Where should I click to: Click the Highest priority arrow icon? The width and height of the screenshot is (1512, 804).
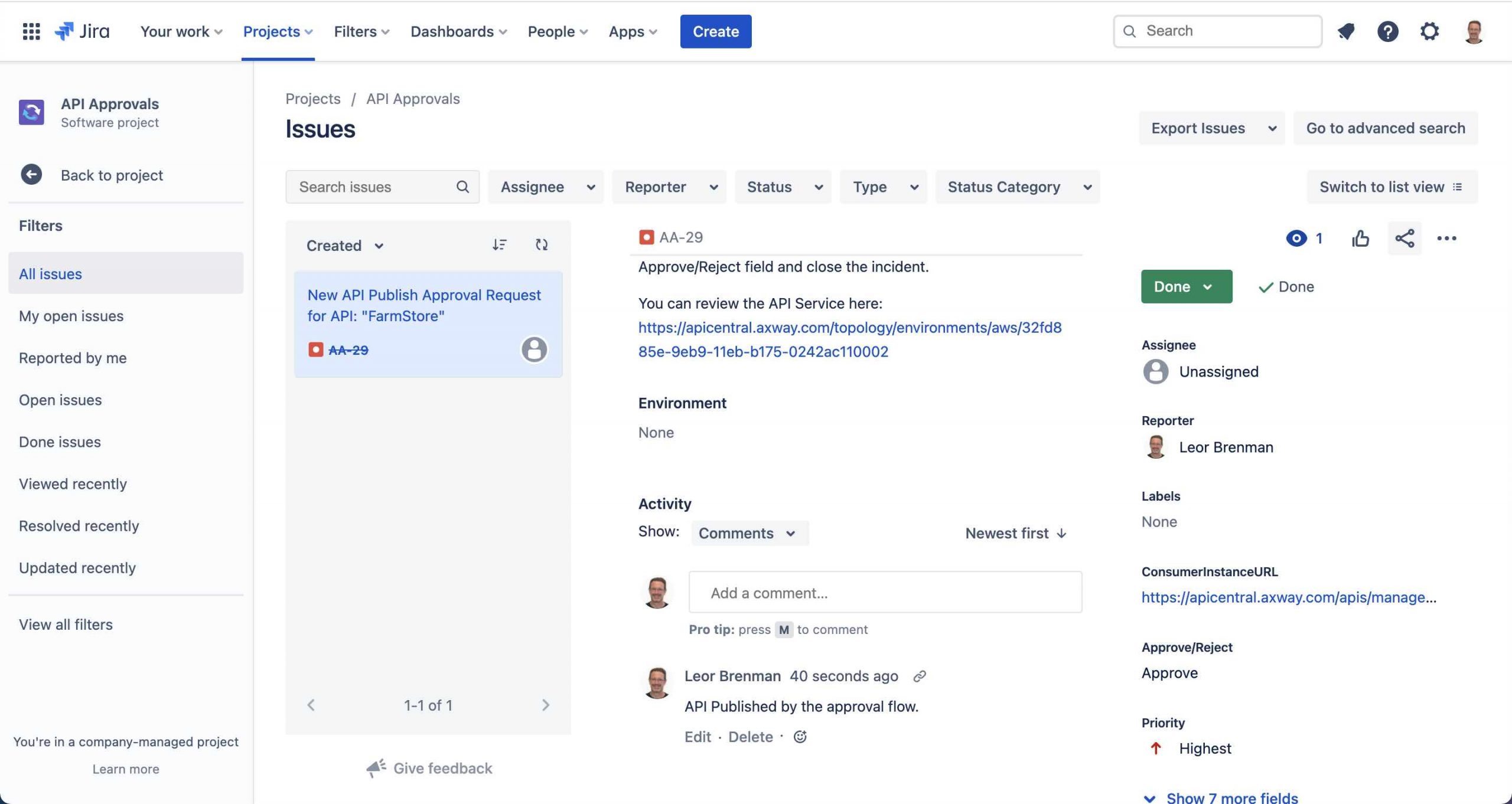click(1156, 749)
